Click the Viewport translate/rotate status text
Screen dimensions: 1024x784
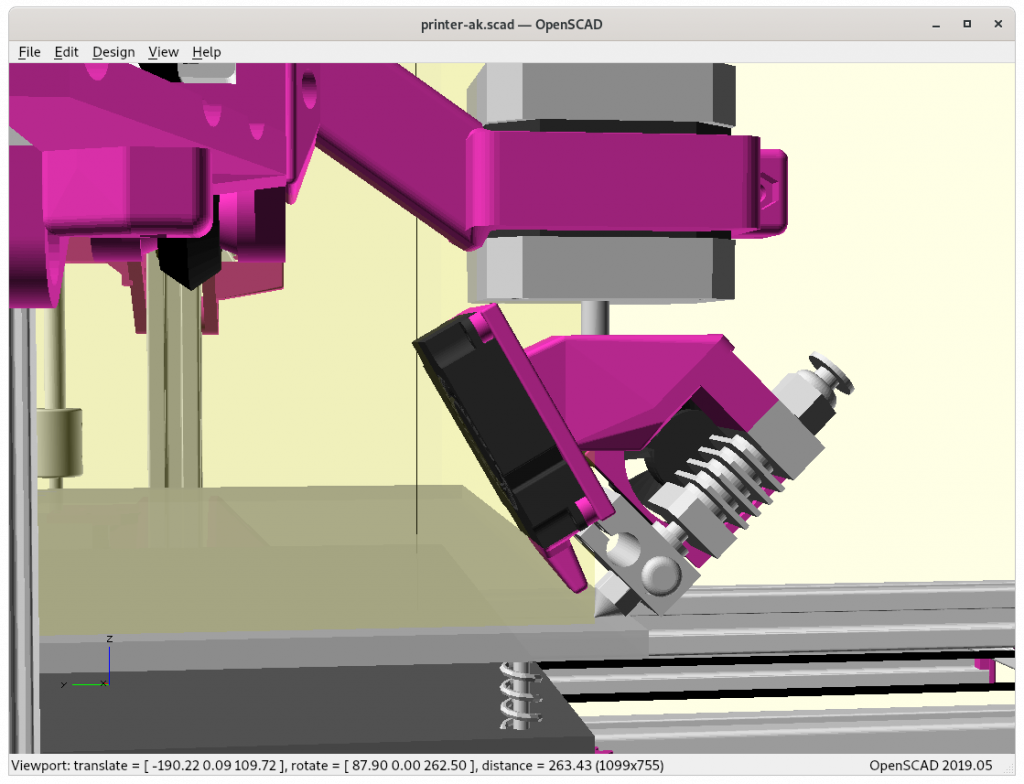click(x=337, y=765)
